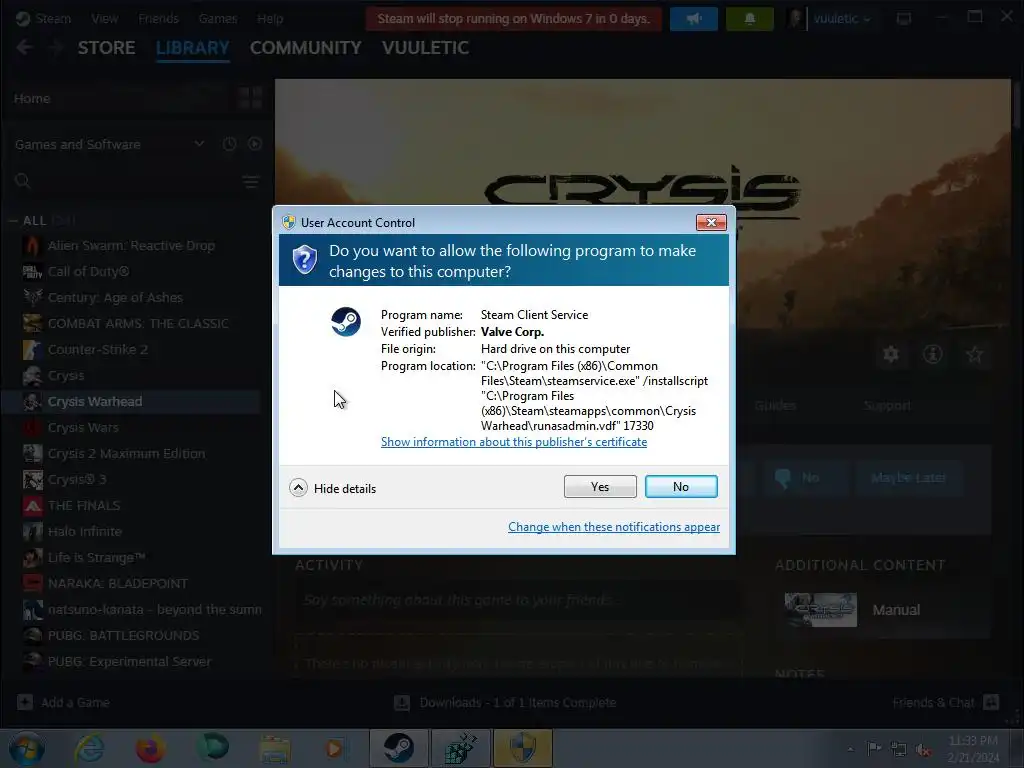Viewport: 1024px width, 768px height.
Task: Open game settings gear icon
Action: click(x=891, y=355)
